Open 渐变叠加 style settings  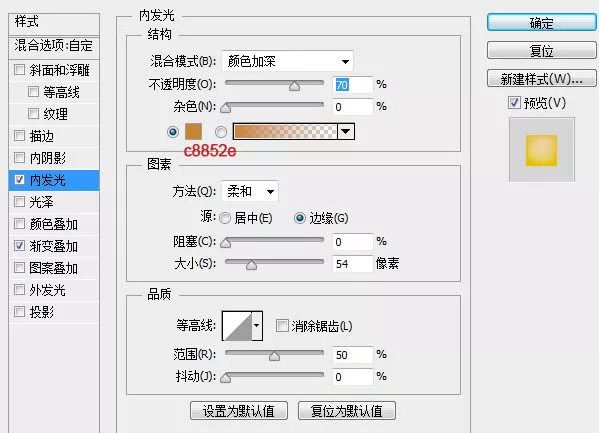tap(53, 246)
